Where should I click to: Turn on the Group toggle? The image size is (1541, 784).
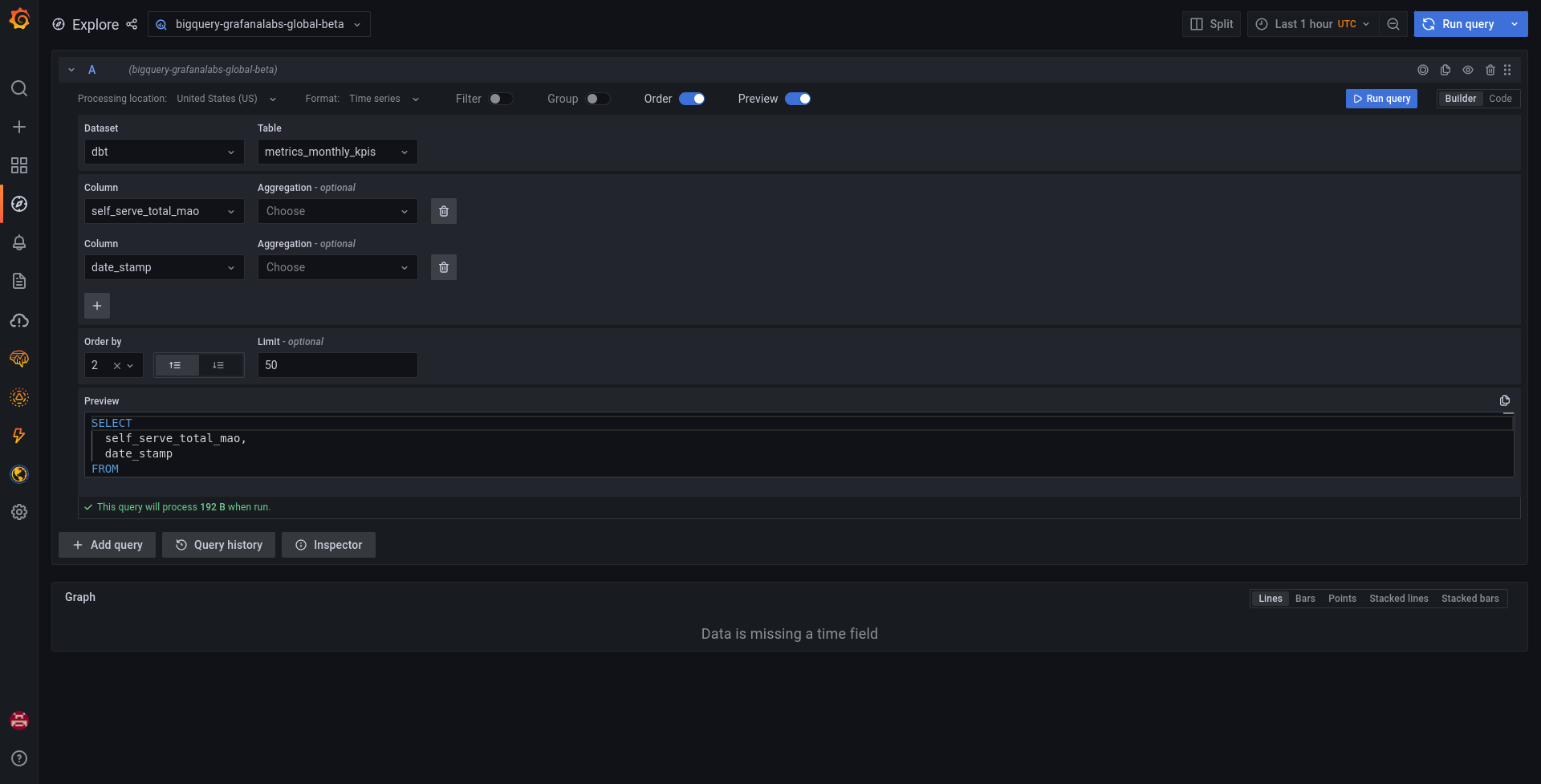(597, 99)
